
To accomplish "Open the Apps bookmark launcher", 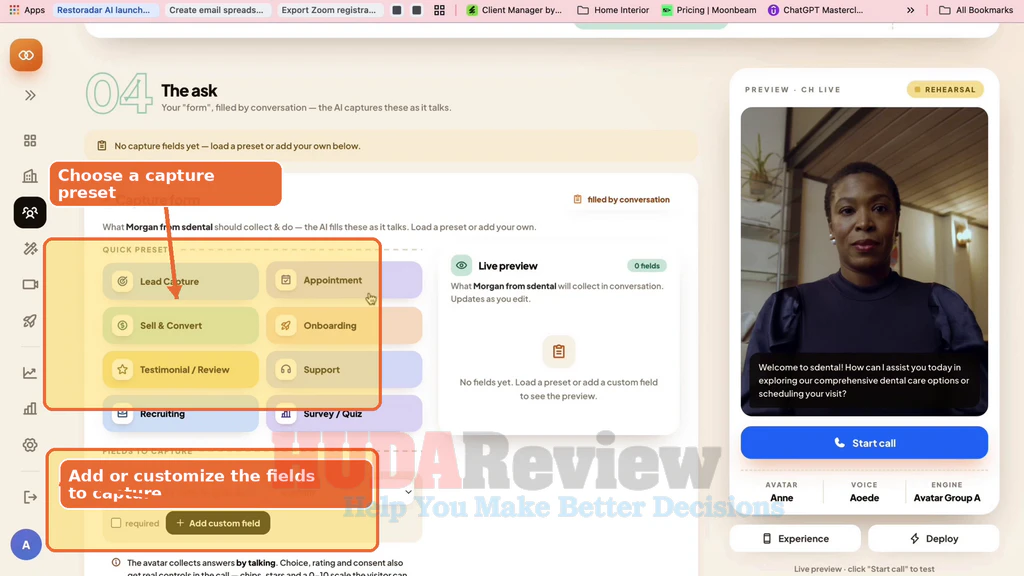I will point(27,10).
